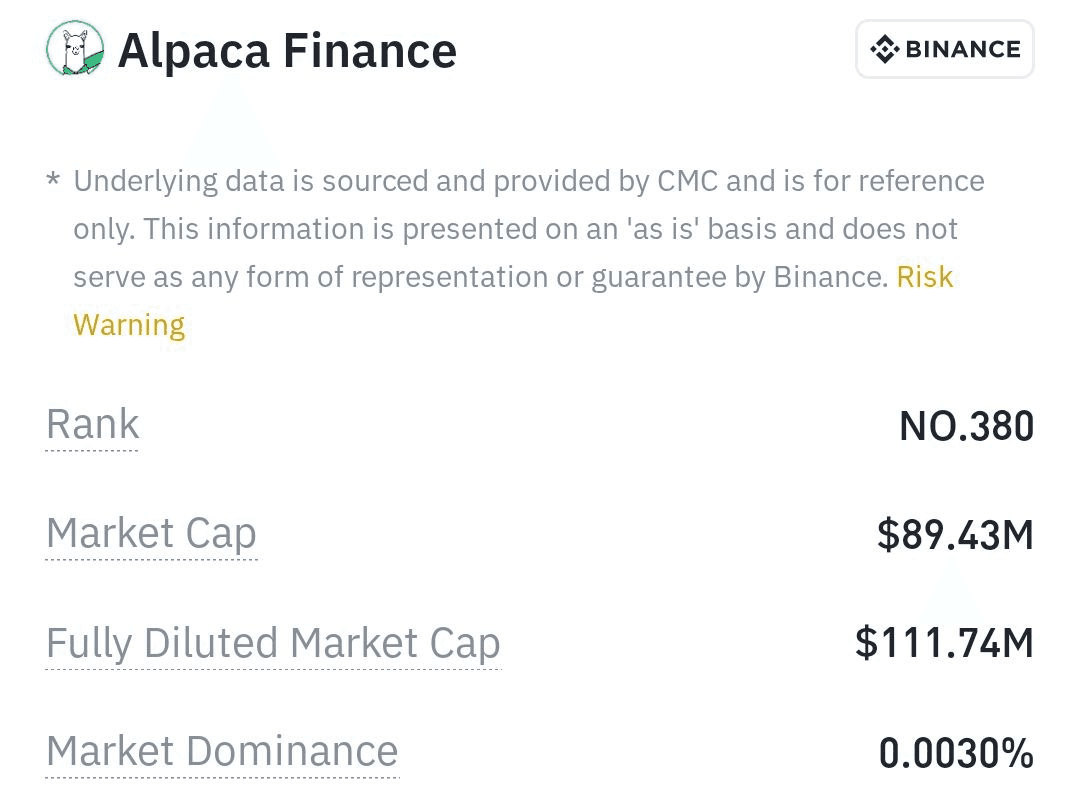Click the Binance diamond logo icon
This screenshot has height=812, width=1080.
pos(884,49)
